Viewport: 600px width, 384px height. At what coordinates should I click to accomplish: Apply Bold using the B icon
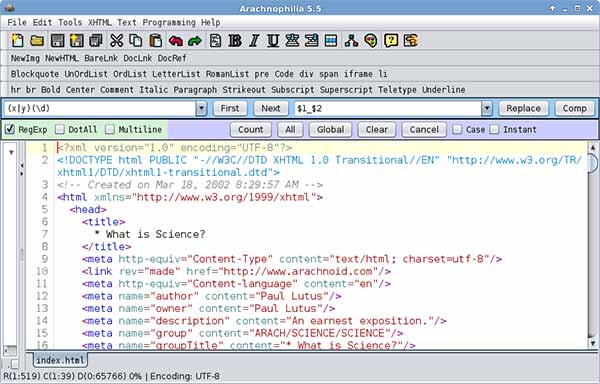[235, 41]
